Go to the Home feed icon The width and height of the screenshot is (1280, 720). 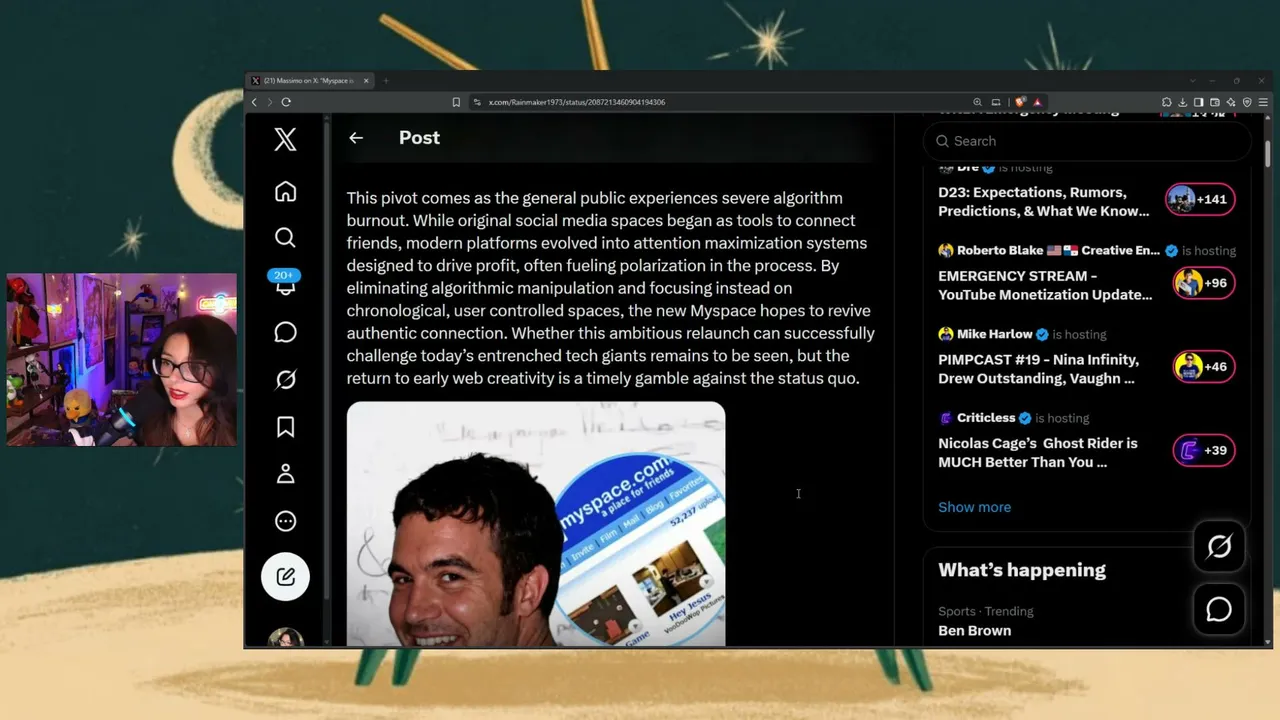coord(285,191)
